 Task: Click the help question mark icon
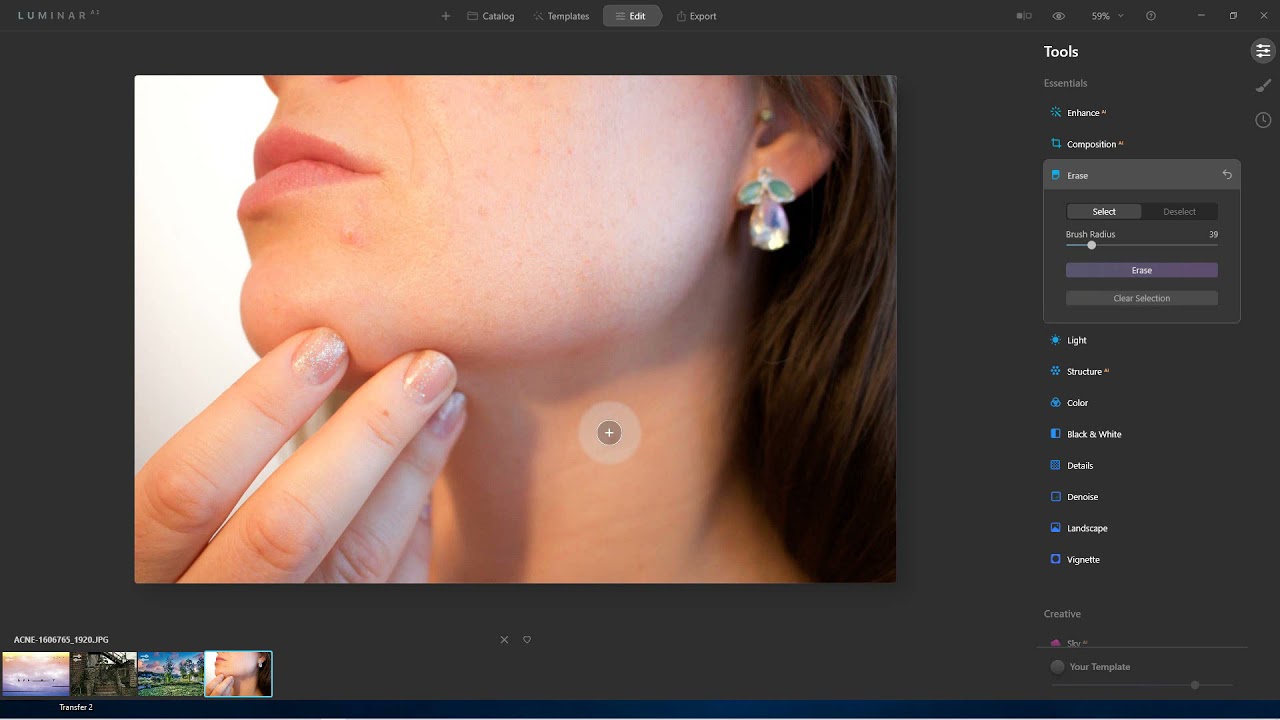[x=1151, y=16]
